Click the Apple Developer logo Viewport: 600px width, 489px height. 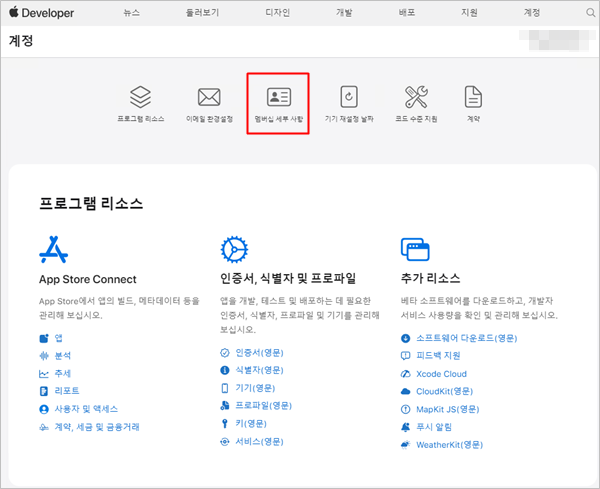click(x=41, y=13)
